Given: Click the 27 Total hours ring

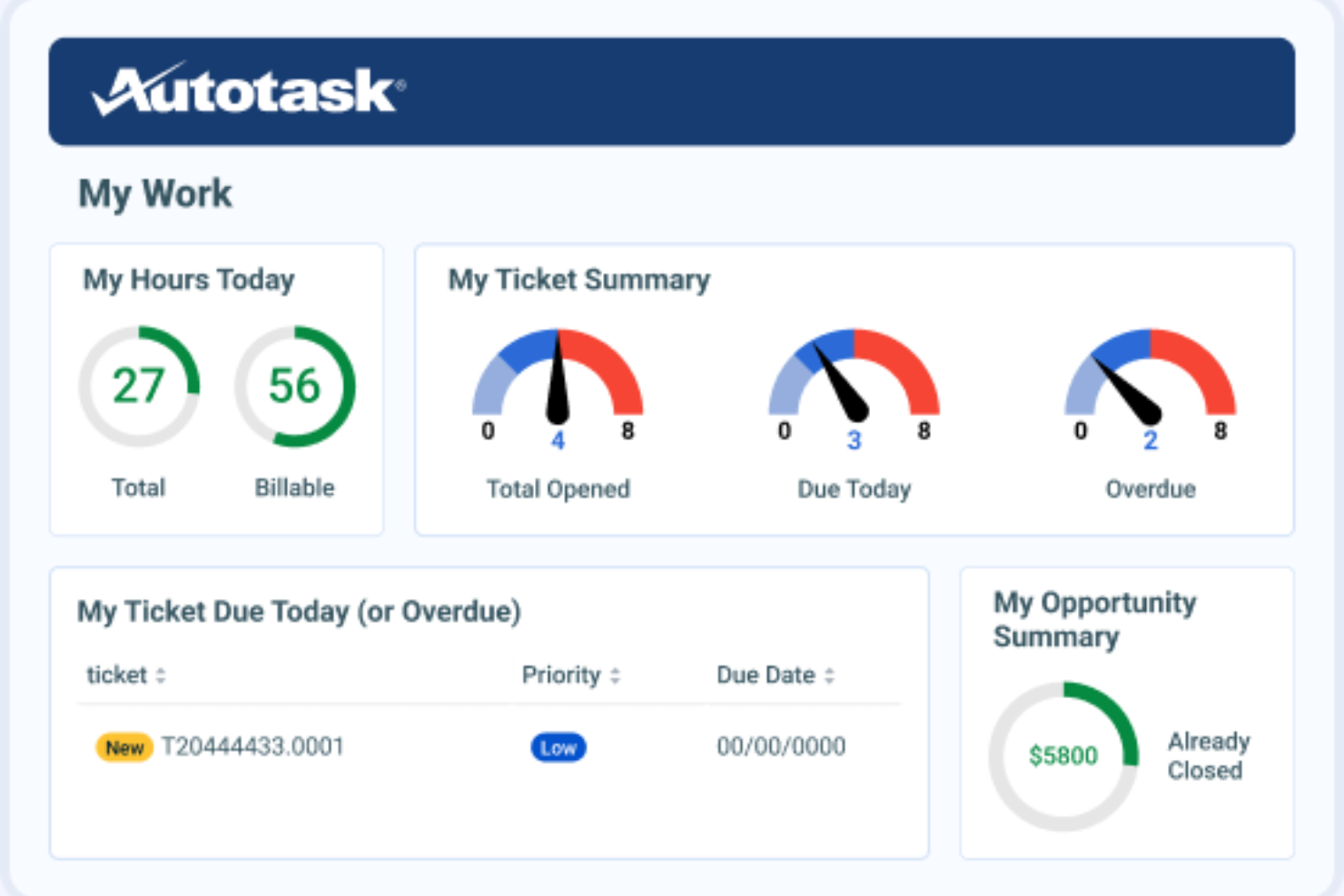Looking at the screenshot, I should tap(139, 387).
